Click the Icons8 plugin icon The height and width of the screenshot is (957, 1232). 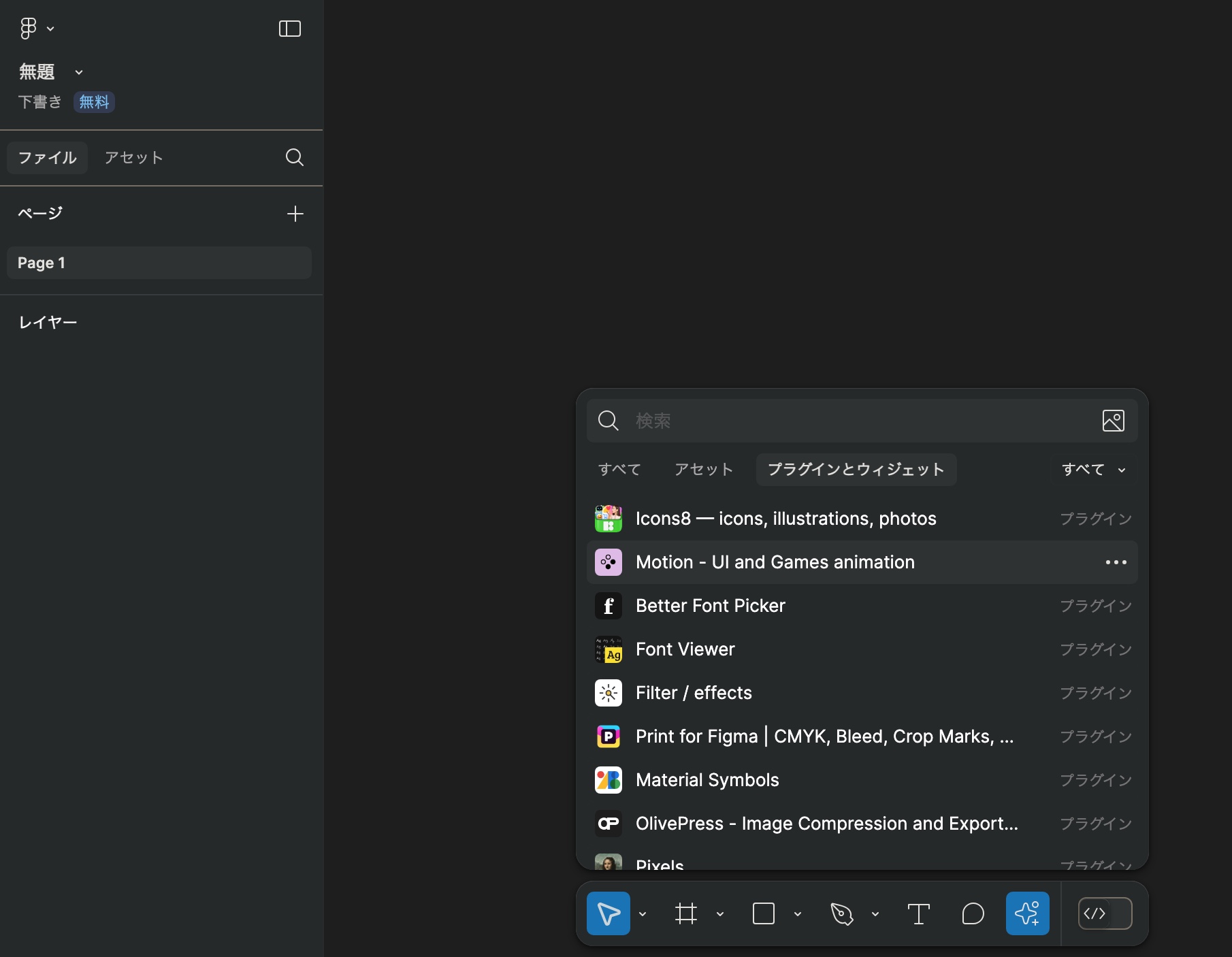click(609, 519)
